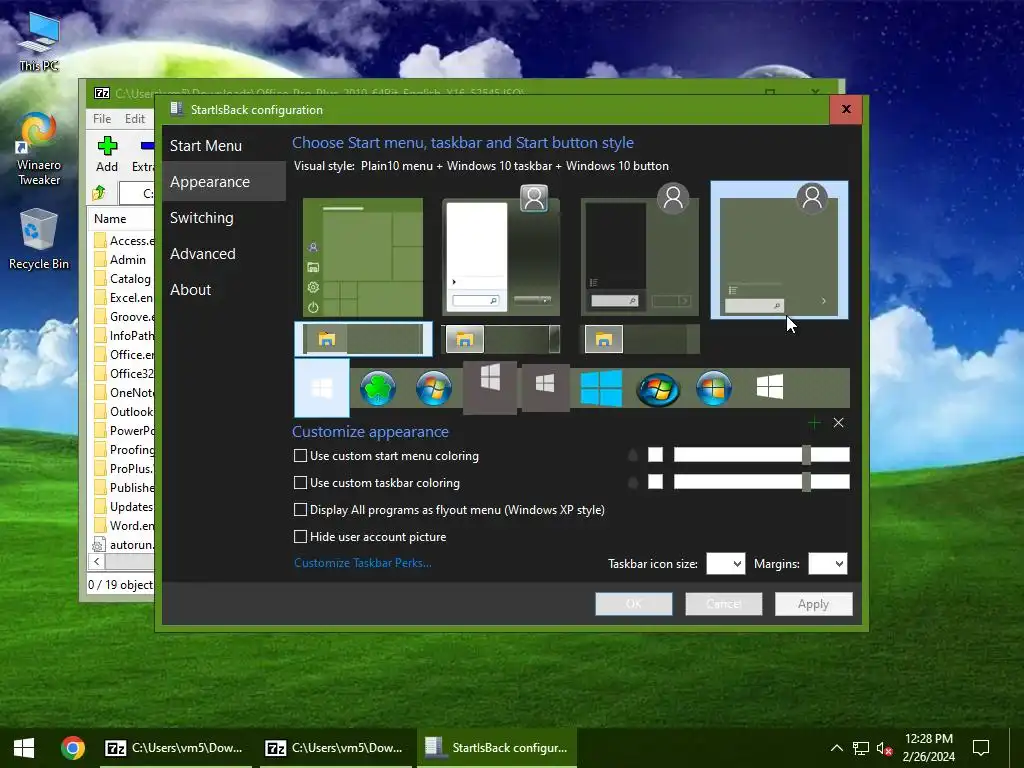Pick the blue glossy Windows orb button
1024x768 pixels.
point(714,389)
